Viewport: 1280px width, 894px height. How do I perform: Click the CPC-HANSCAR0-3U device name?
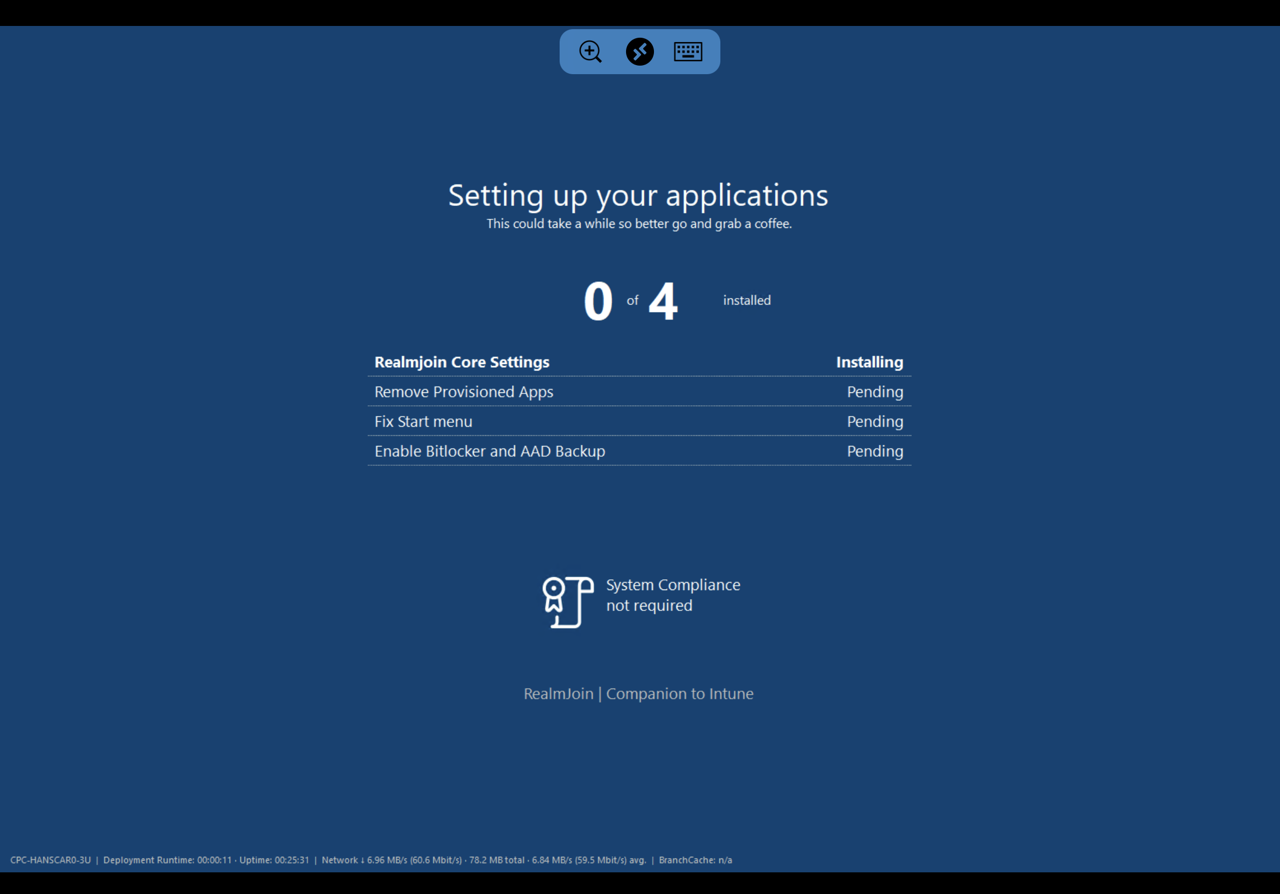pos(50,860)
